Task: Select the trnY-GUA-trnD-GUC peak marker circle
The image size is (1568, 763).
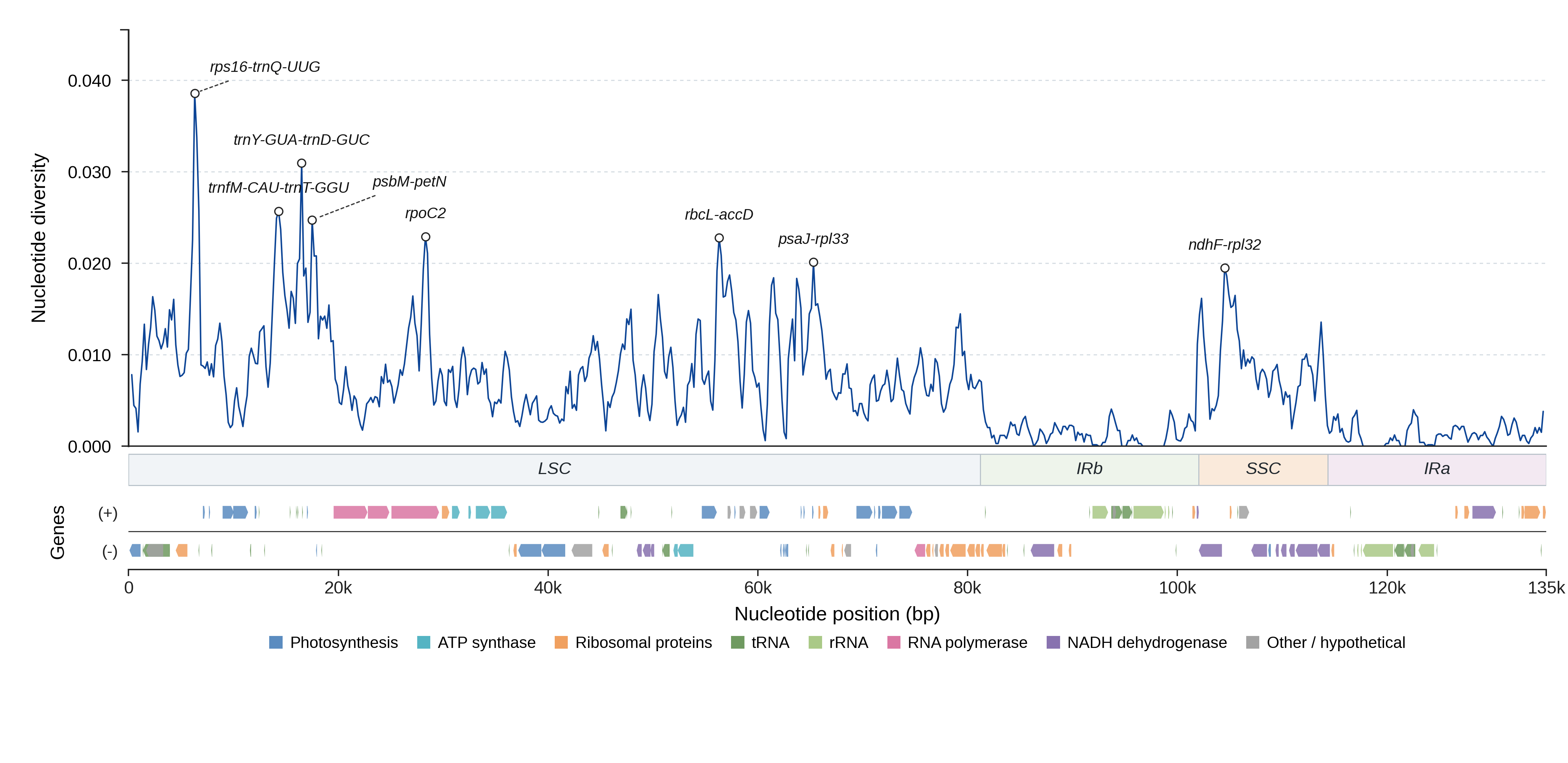Action: [x=301, y=163]
